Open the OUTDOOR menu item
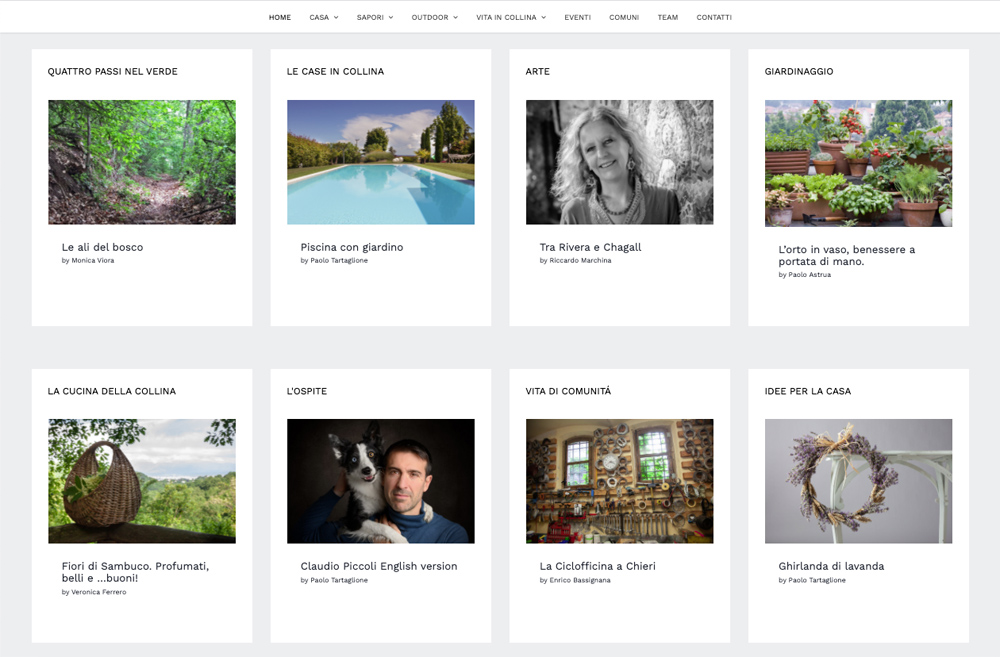This screenshot has width=1000, height=657. [430, 17]
